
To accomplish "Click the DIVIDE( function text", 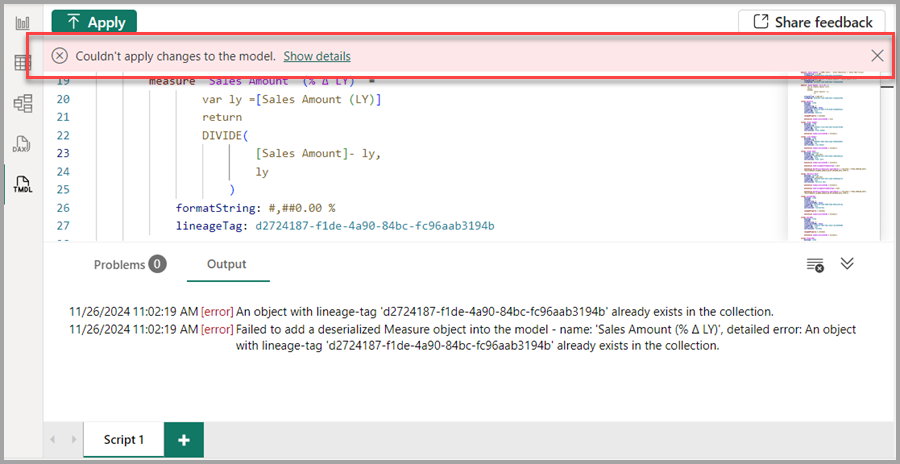I will click(x=224, y=135).
